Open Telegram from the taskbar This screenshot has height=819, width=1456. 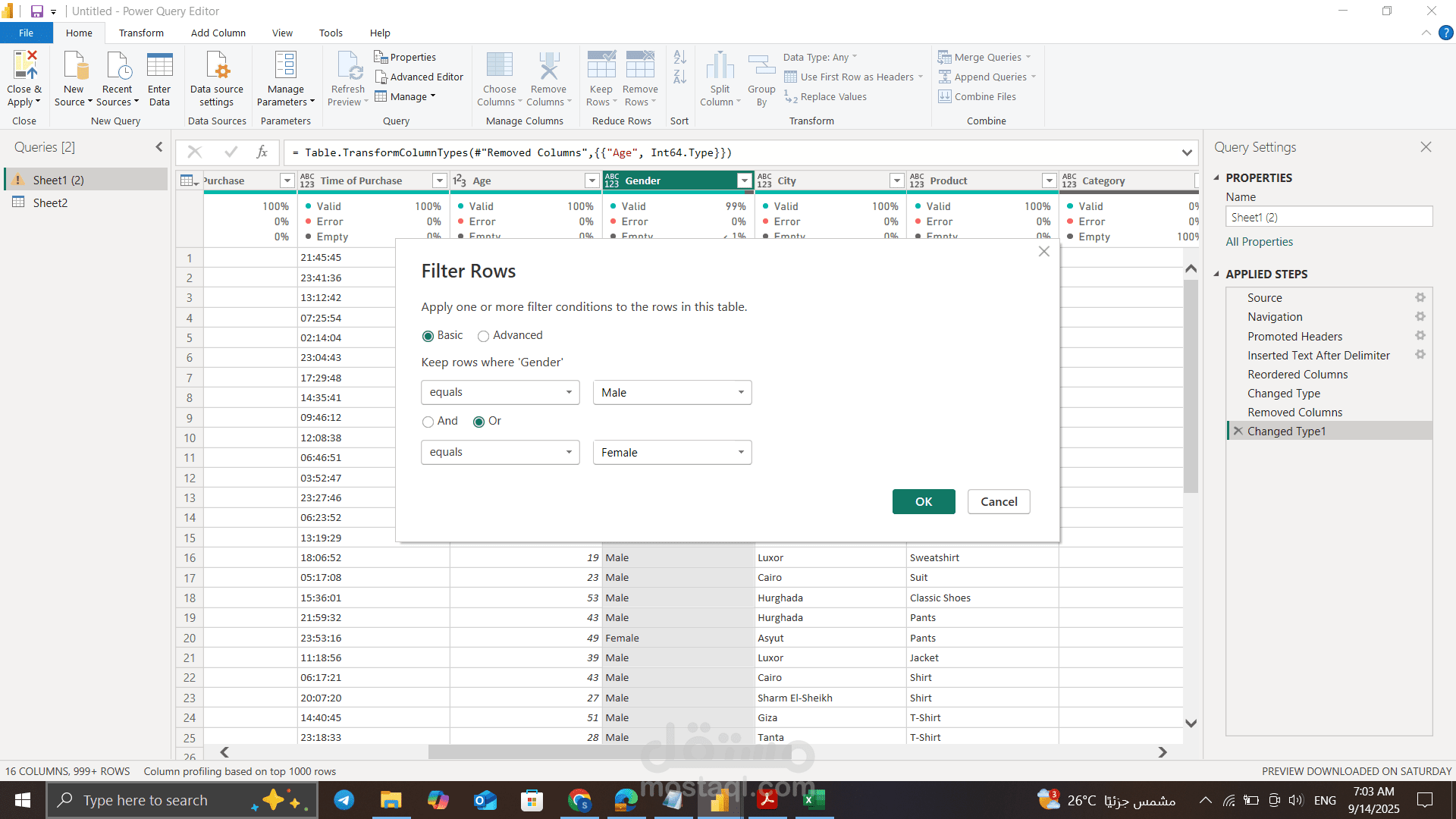pos(344,800)
